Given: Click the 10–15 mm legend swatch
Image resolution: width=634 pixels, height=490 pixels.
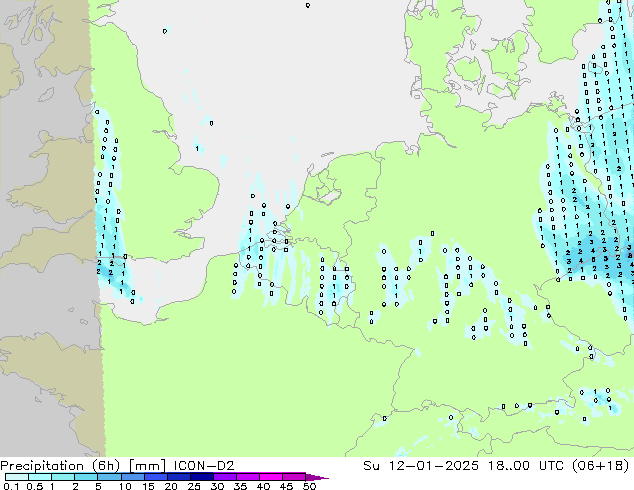Looking at the screenshot, I should point(132,477).
